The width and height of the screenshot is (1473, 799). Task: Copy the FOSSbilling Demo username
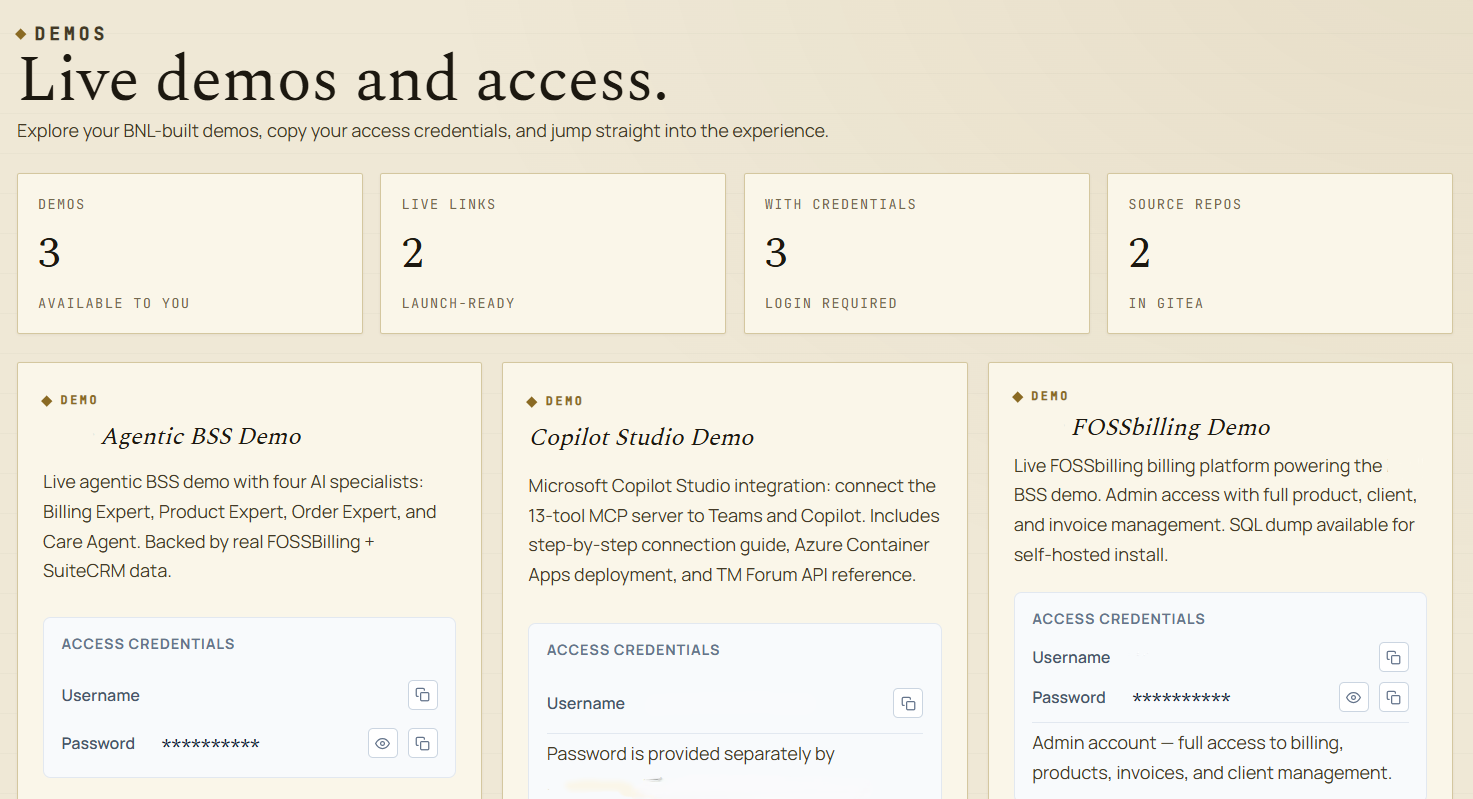click(1394, 657)
